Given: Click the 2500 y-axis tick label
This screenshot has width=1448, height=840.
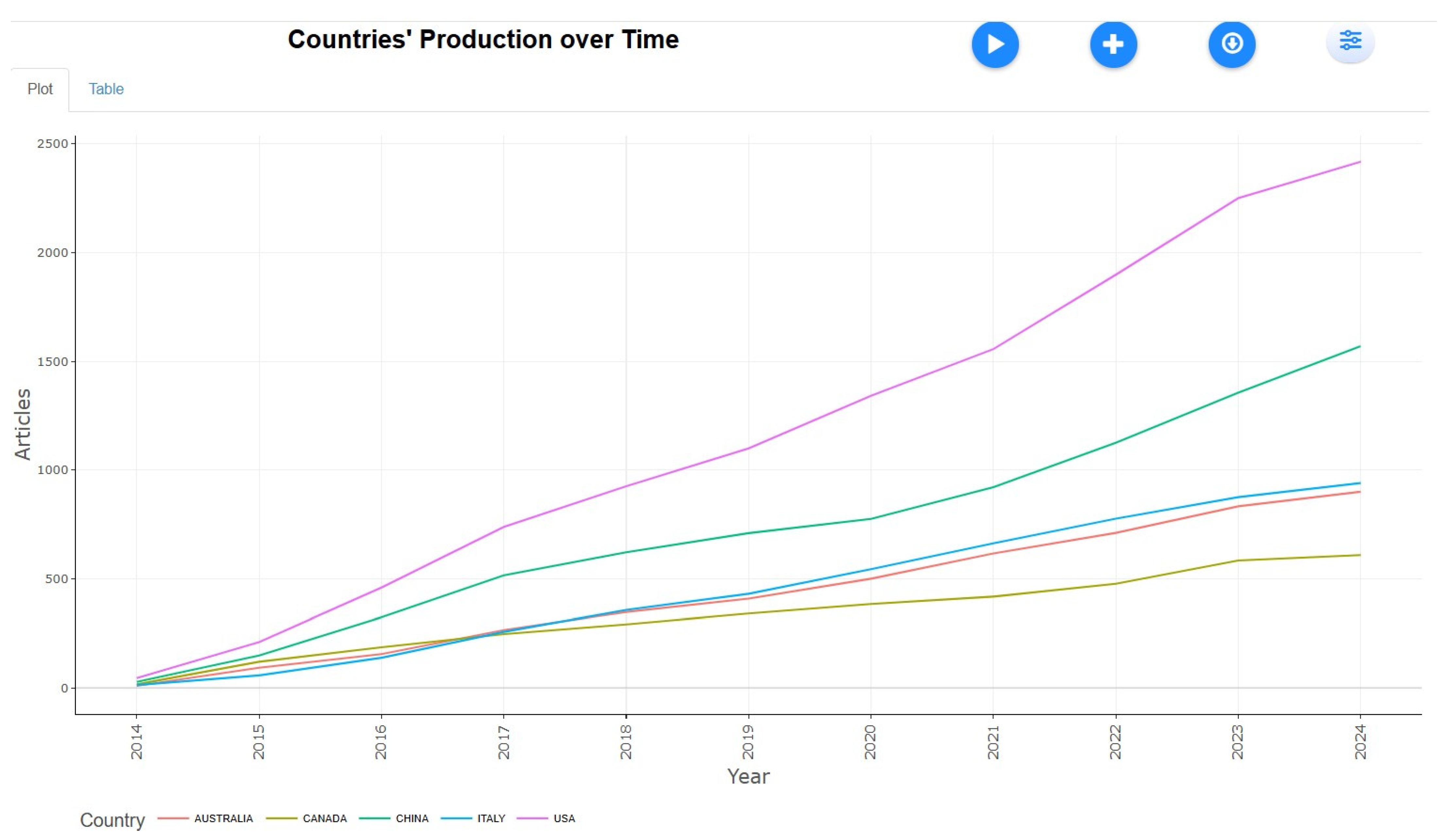Looking at the screenshot, I should [52, 143].
